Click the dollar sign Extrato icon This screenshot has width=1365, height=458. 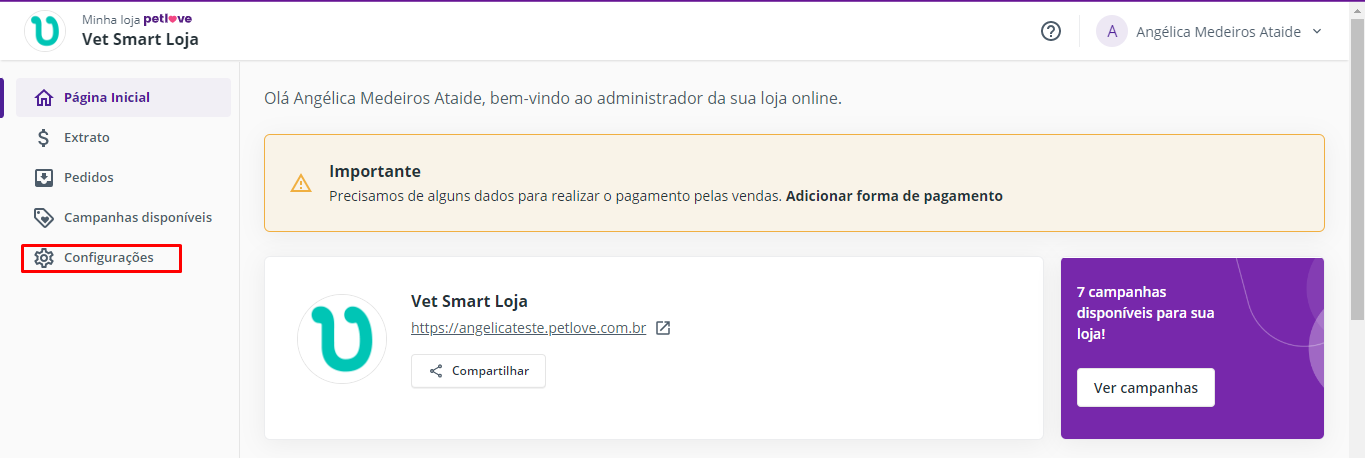(x=43, y=138)
